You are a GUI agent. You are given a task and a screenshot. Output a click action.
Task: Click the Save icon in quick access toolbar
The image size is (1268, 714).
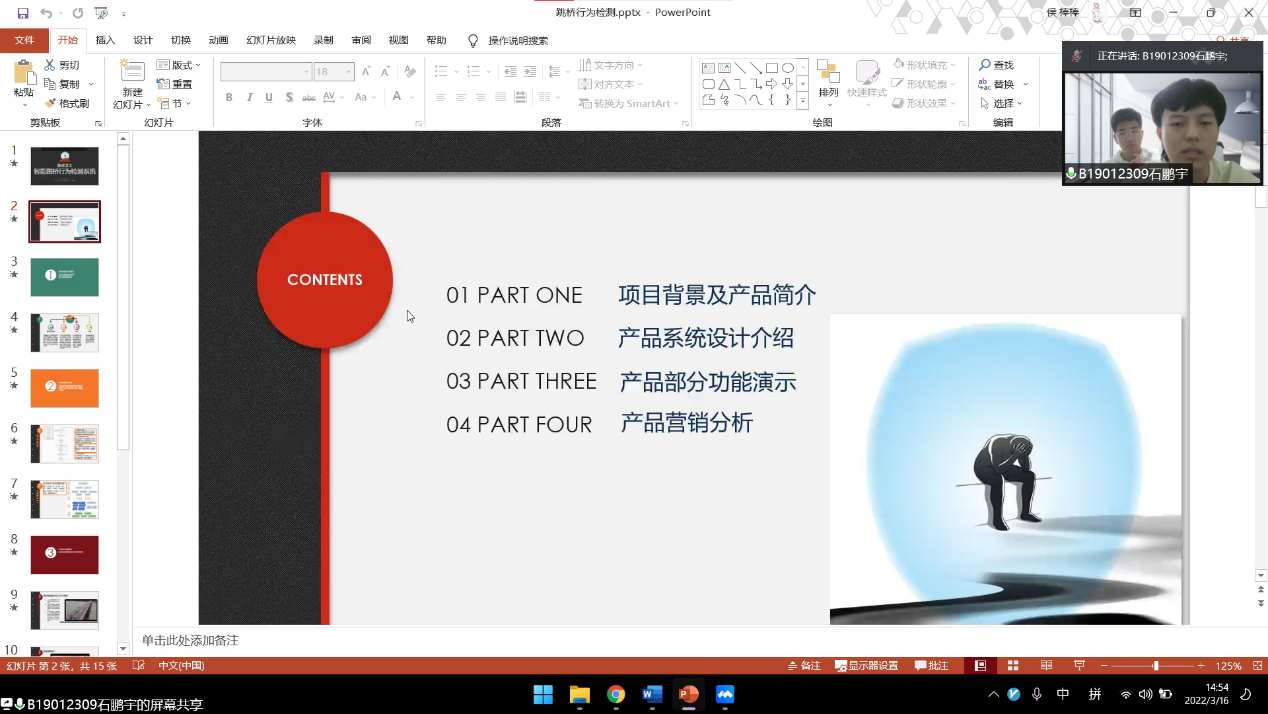[23, 13]
